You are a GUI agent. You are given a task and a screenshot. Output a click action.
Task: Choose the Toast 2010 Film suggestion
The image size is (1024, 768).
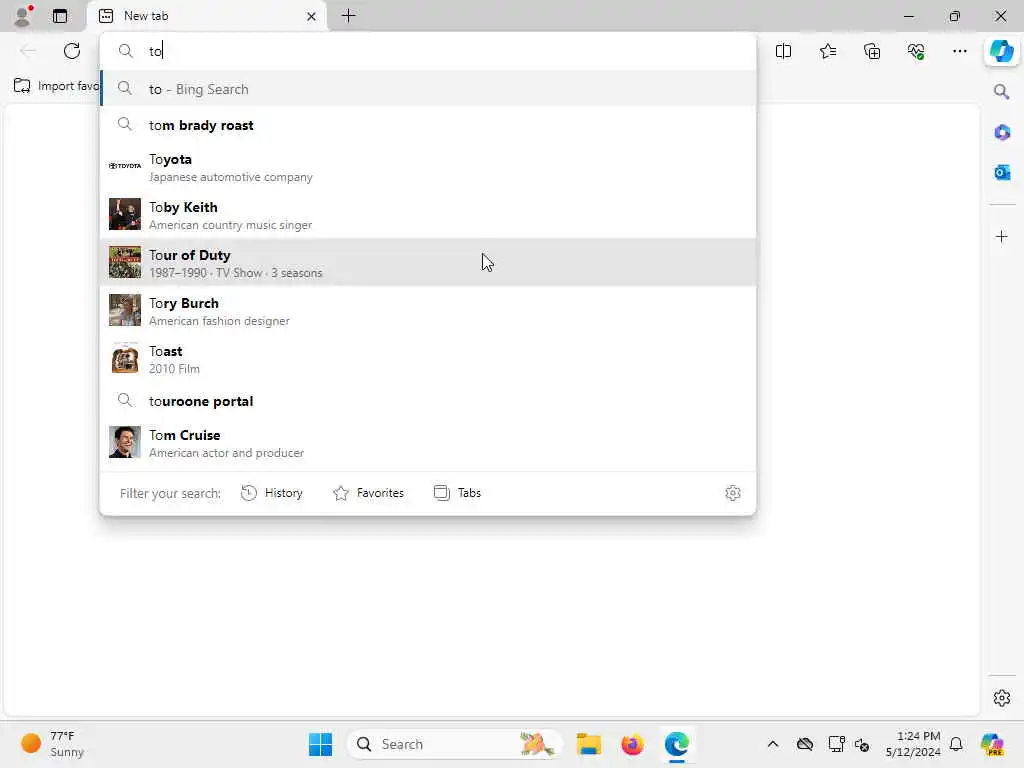(428, 359)
